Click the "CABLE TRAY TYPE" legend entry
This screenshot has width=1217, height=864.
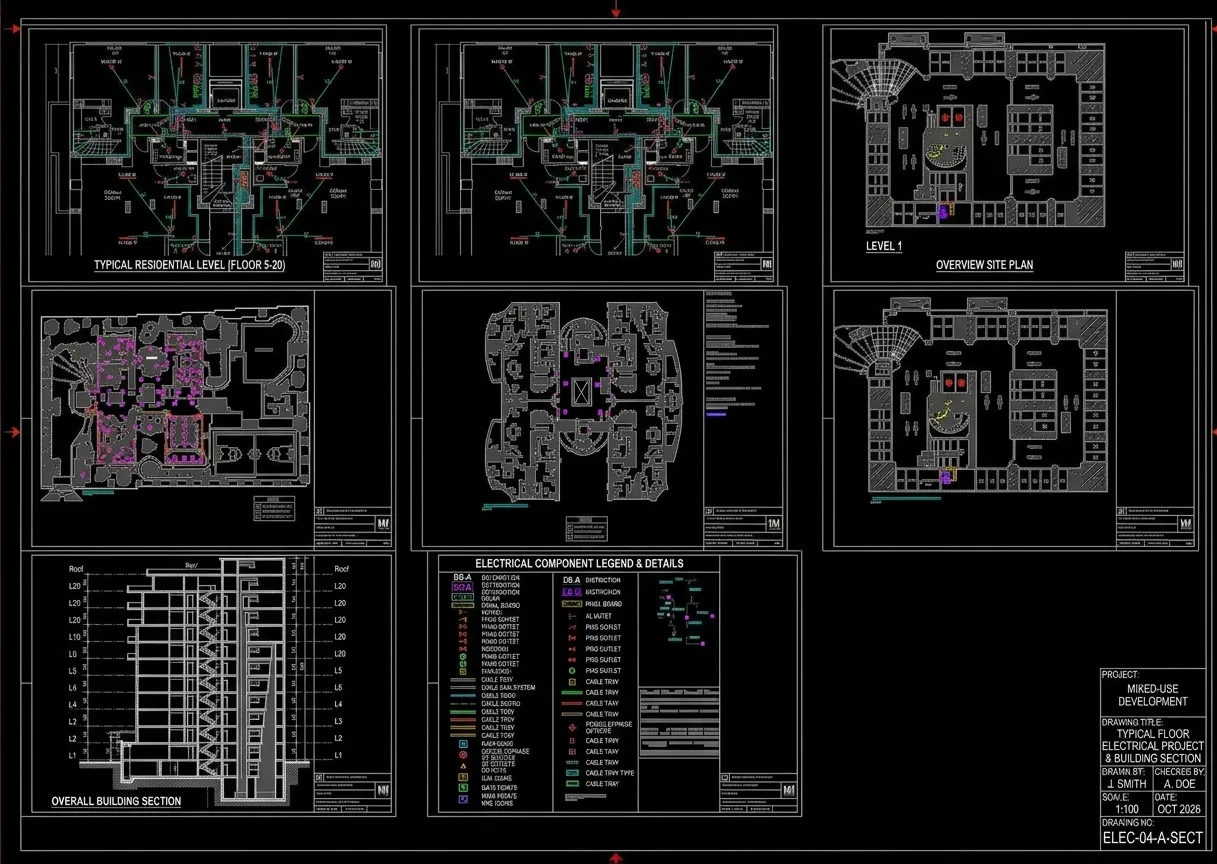click(x=610, y=773)
